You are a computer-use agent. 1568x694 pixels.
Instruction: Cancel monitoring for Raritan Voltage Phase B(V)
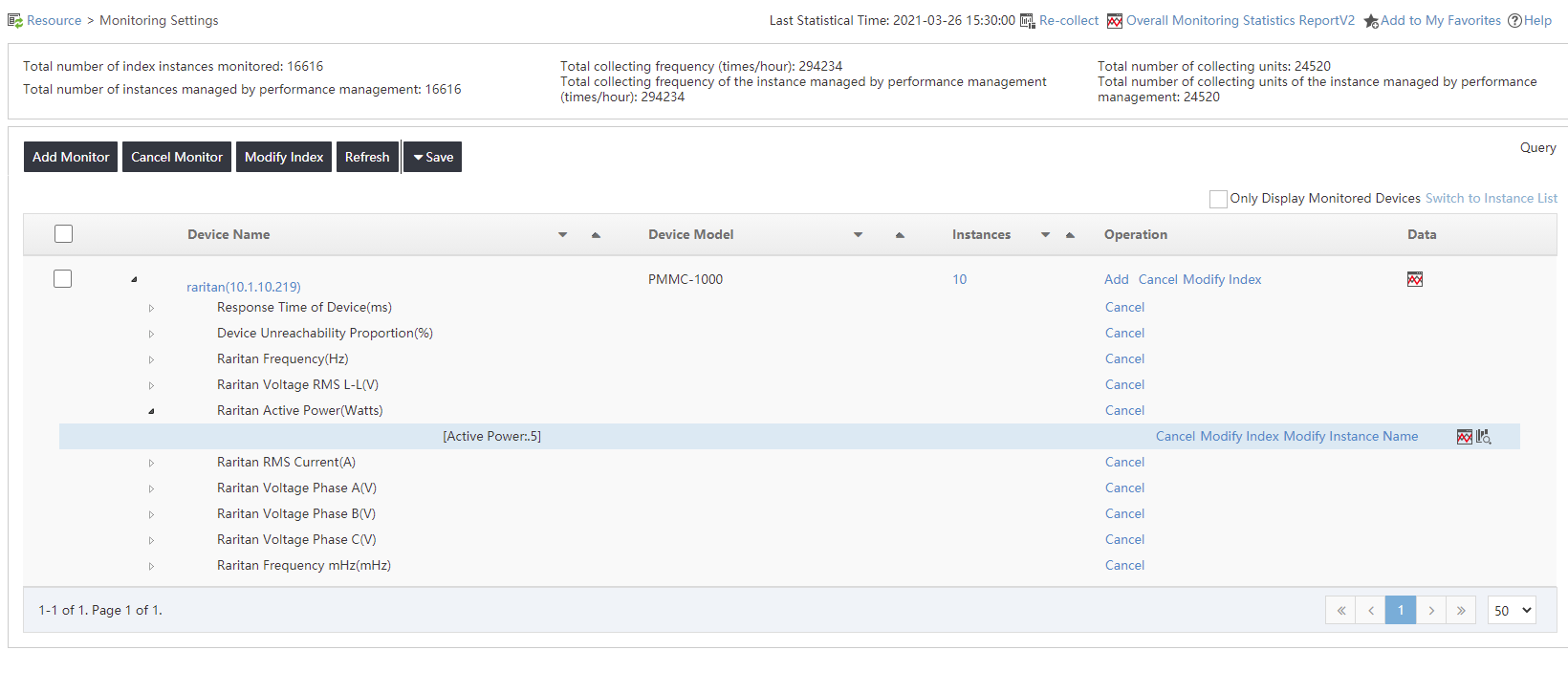[x=1124, y=513]
